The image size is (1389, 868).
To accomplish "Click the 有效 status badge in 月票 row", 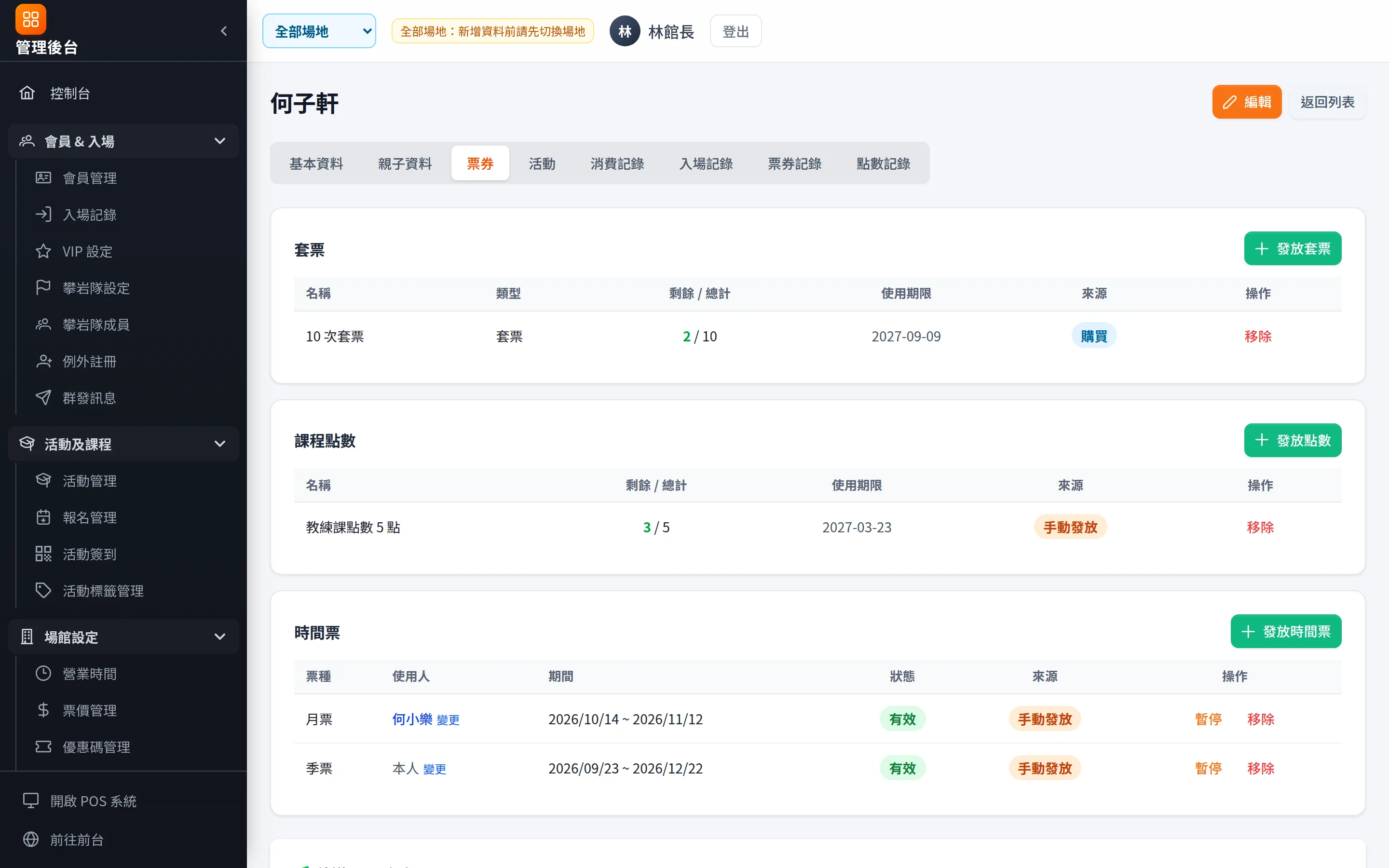I will 902,719.
